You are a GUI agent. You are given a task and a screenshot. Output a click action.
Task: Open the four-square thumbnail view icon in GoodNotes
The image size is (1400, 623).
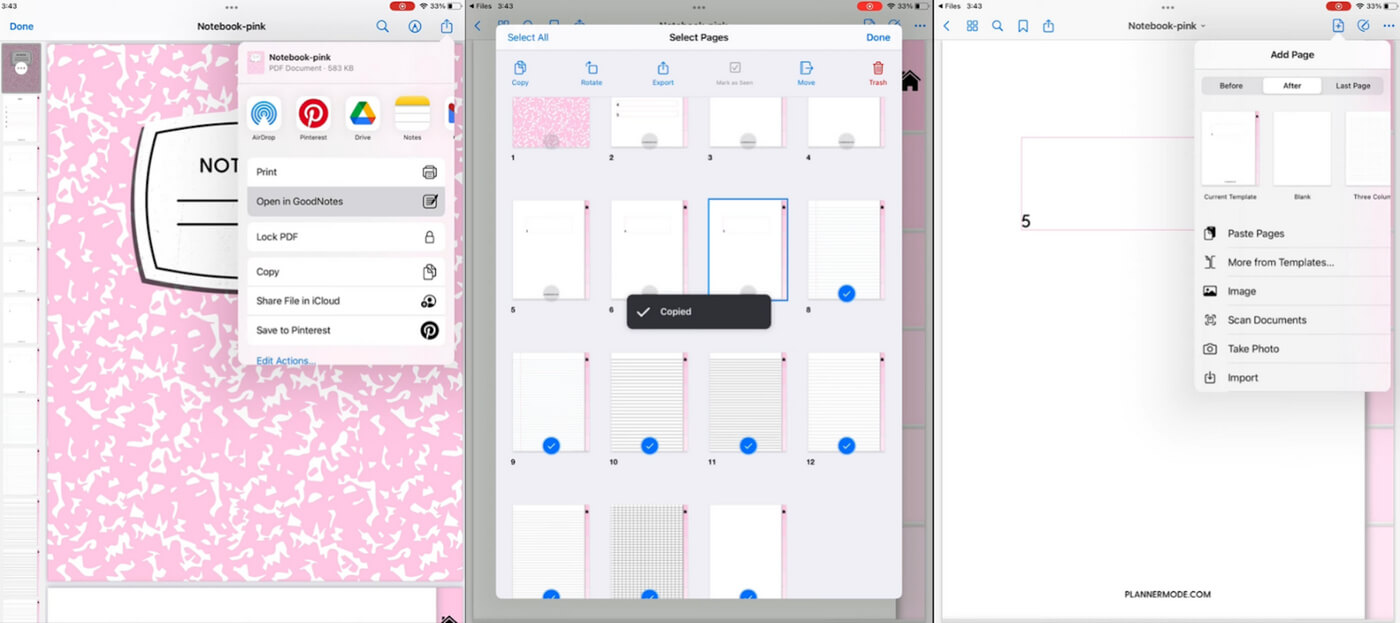pyautogui.click(x=971, y=26)
